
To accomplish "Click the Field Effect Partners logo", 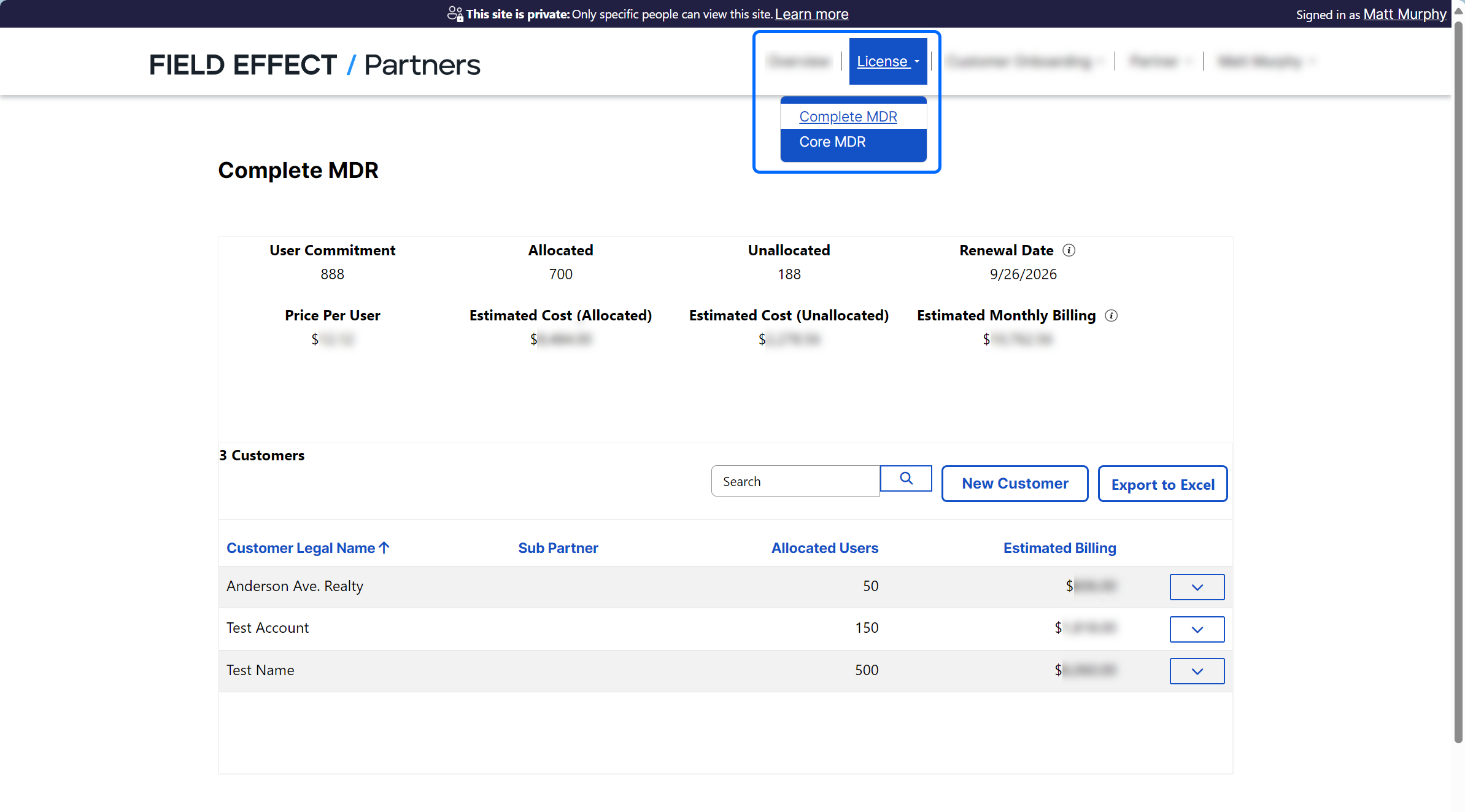I will [314, 65].
